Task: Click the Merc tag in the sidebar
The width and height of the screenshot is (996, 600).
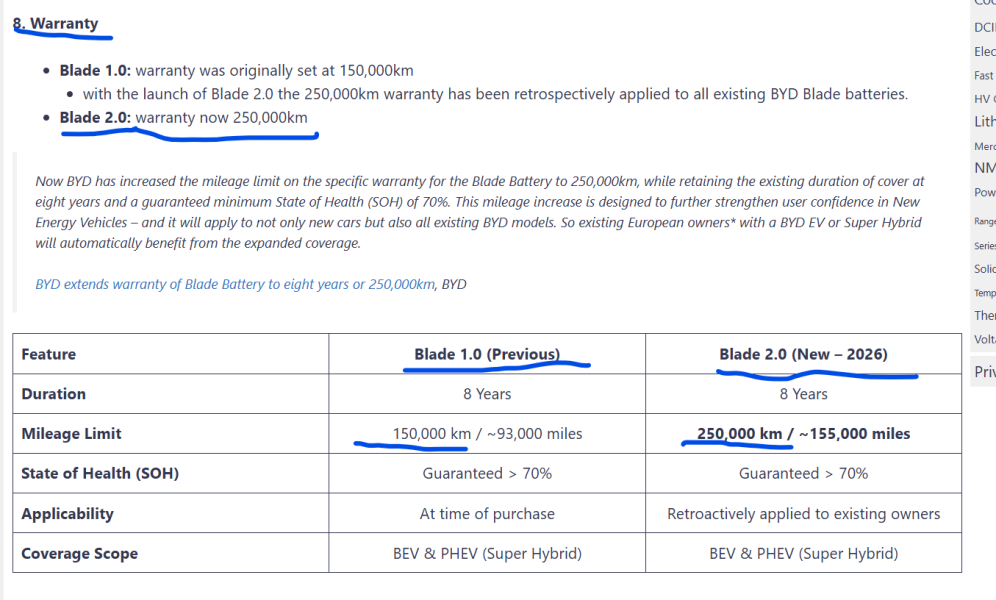Action: pos(984,146)
